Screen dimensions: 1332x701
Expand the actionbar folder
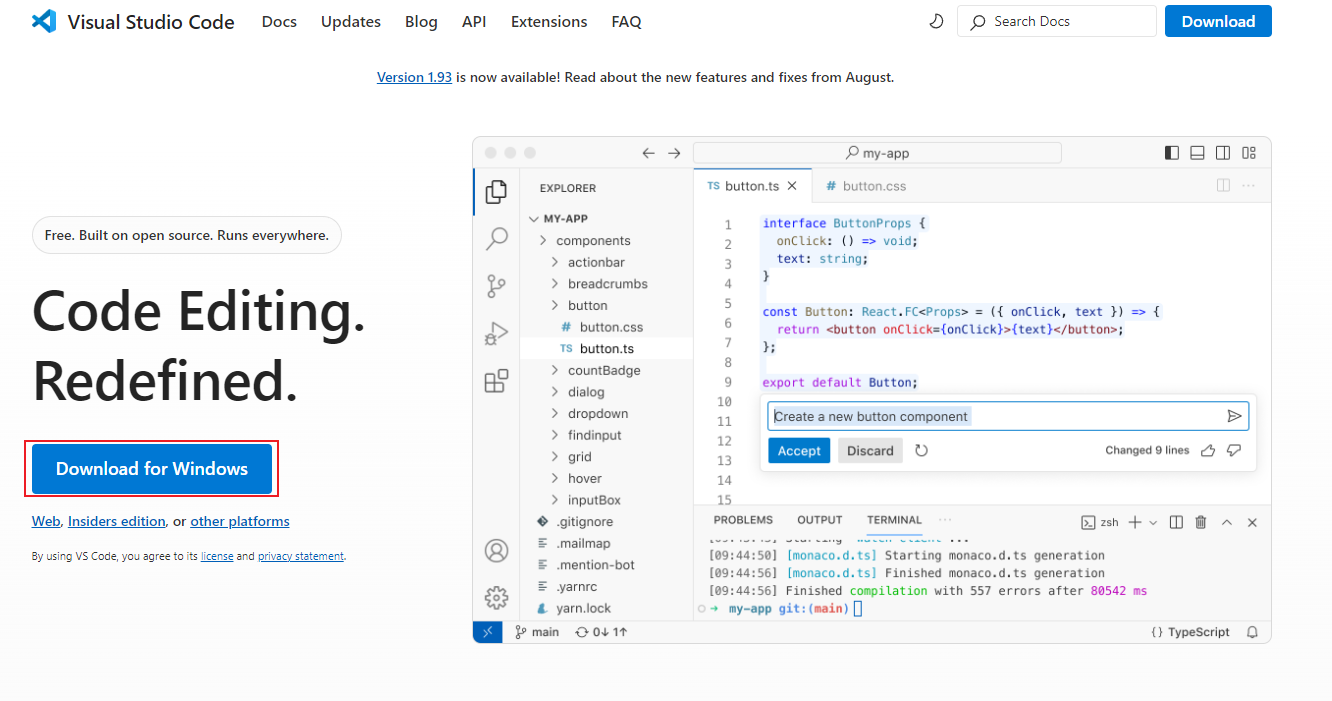(x=555, y=262)
